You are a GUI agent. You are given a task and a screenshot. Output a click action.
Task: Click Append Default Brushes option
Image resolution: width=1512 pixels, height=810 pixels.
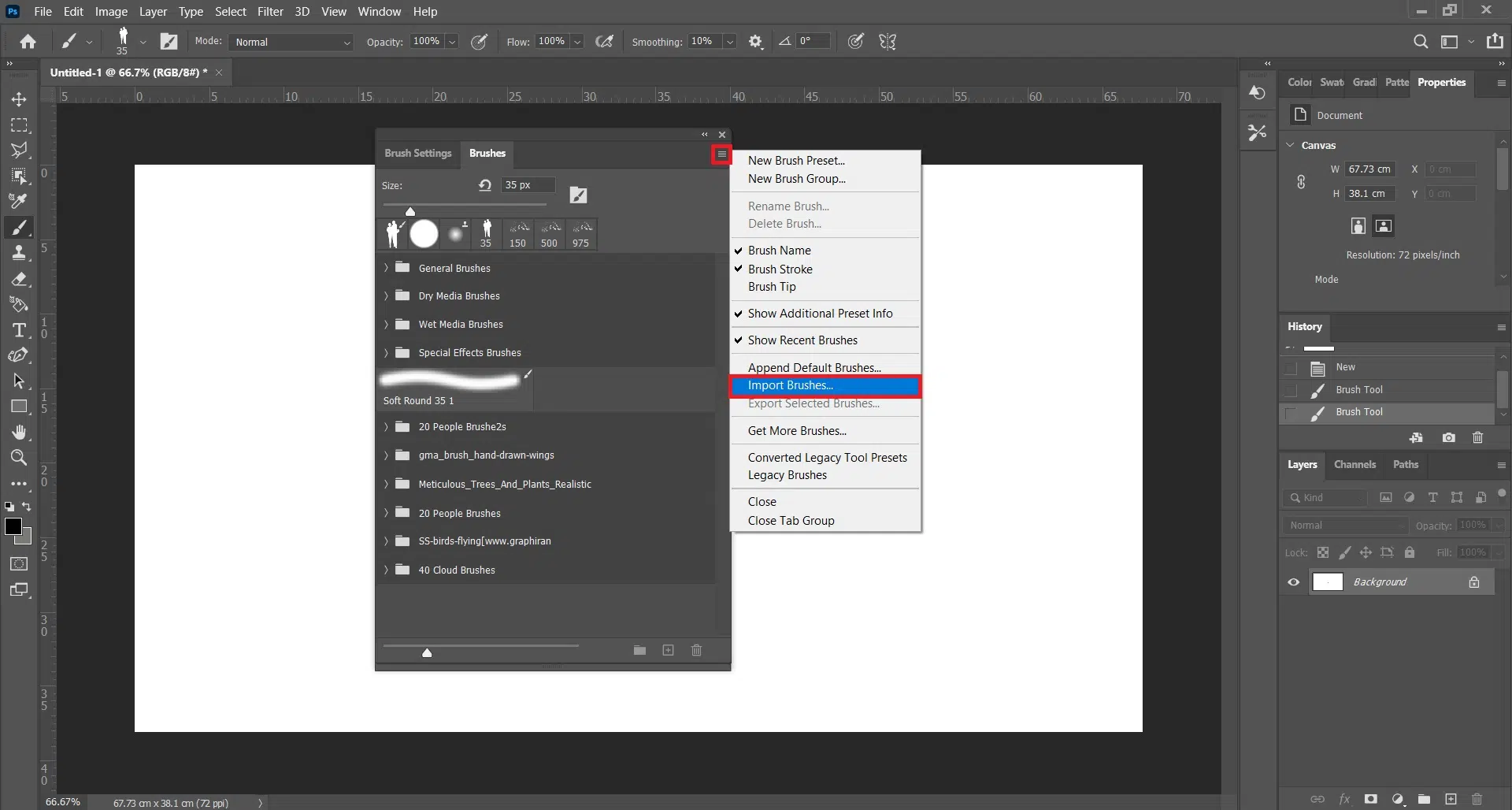click(814, 368)
